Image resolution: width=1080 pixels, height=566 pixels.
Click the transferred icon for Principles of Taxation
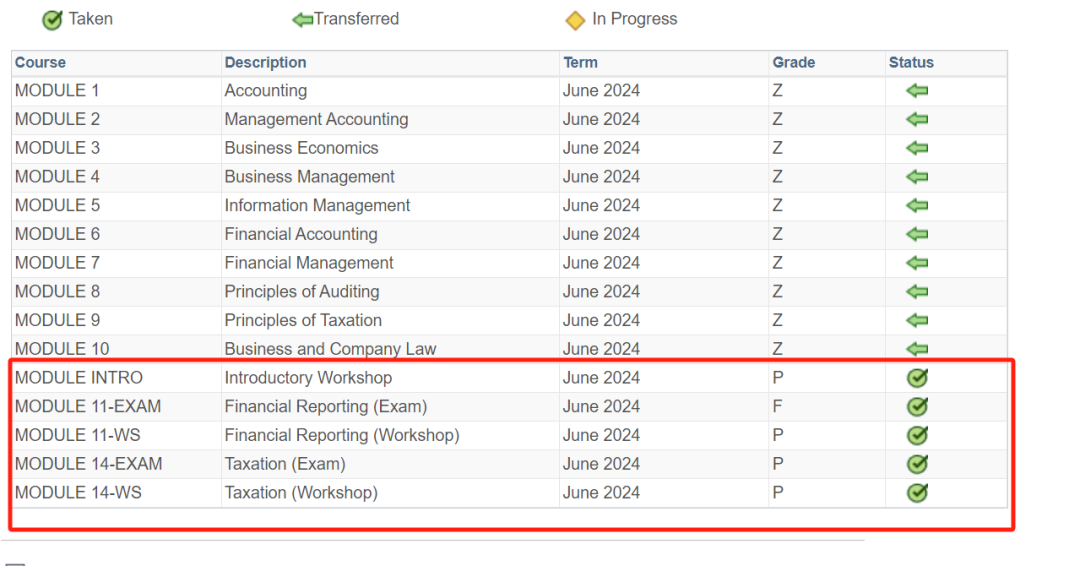click(x=917, y=320)
